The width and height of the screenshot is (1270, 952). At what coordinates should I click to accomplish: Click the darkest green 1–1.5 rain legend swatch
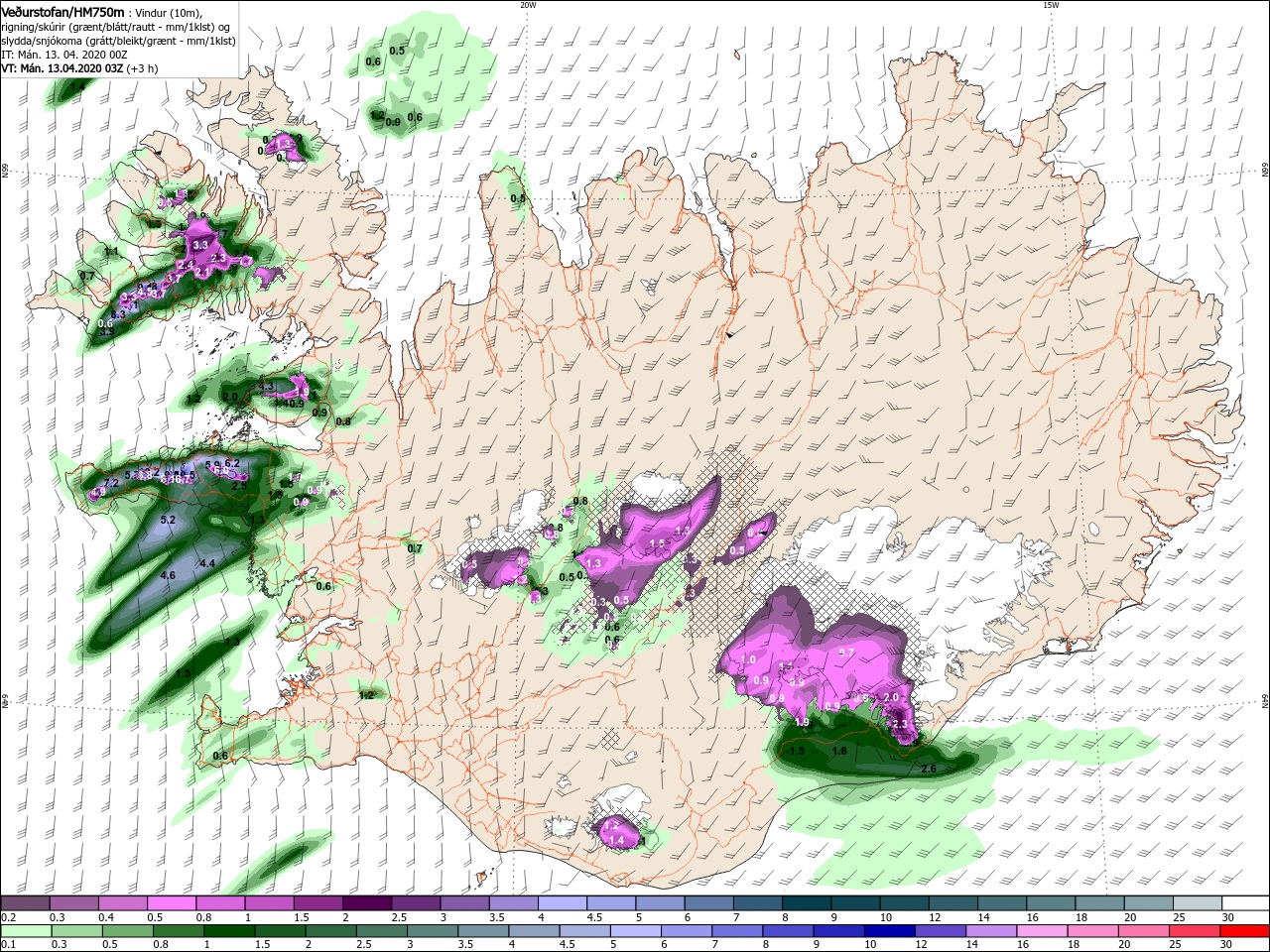229,931
